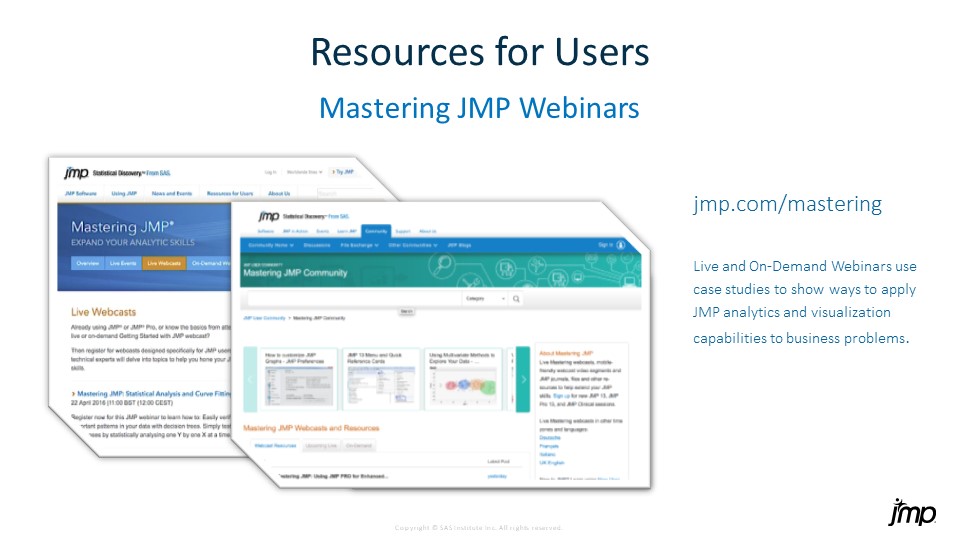The height and width of the screenshot is (540, 960).
Task: Expand the Community Home dropdown menu
Action: click(x=271, y=245)
